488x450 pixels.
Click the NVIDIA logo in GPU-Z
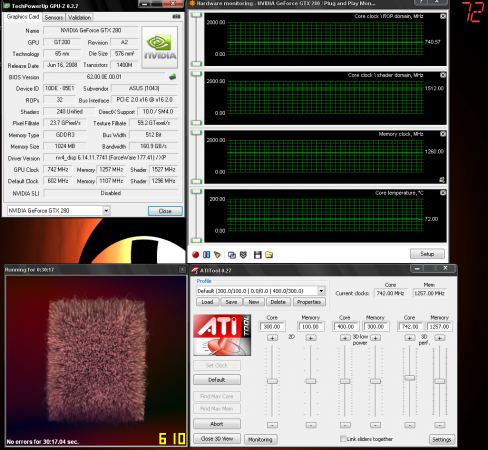[160, 47]
